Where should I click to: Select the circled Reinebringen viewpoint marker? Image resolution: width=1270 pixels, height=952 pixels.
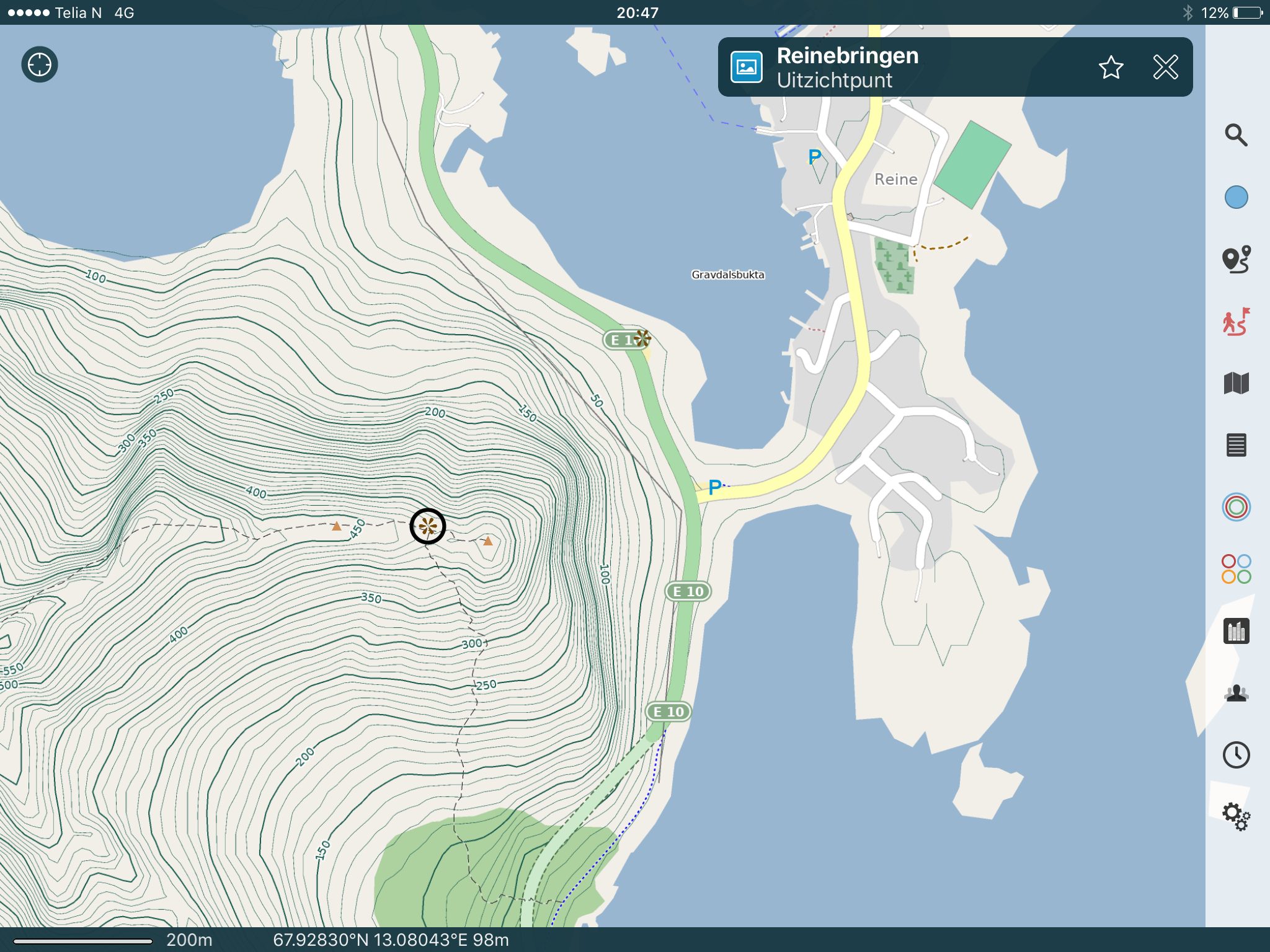click(x=428, y=526)
